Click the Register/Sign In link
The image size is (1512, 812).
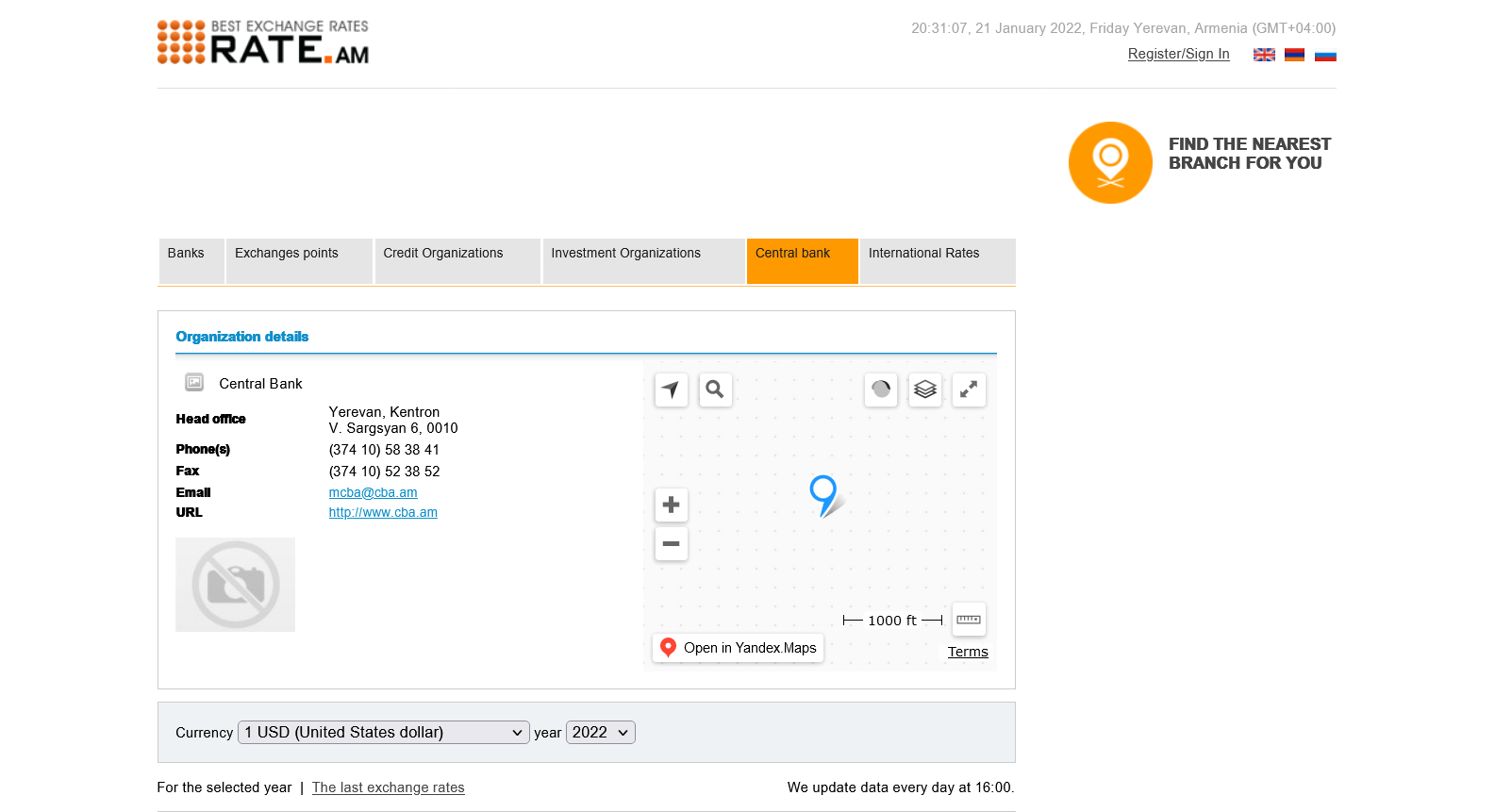[x=1178, y=54]
